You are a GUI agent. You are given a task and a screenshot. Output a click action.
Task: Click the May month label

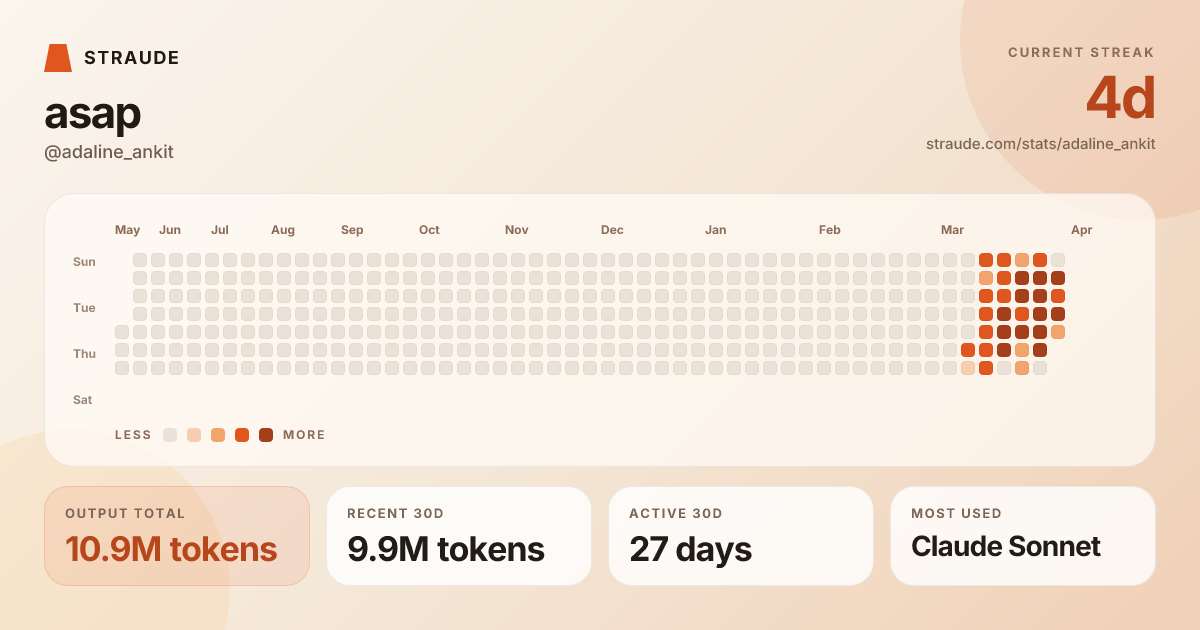point(128,230)
